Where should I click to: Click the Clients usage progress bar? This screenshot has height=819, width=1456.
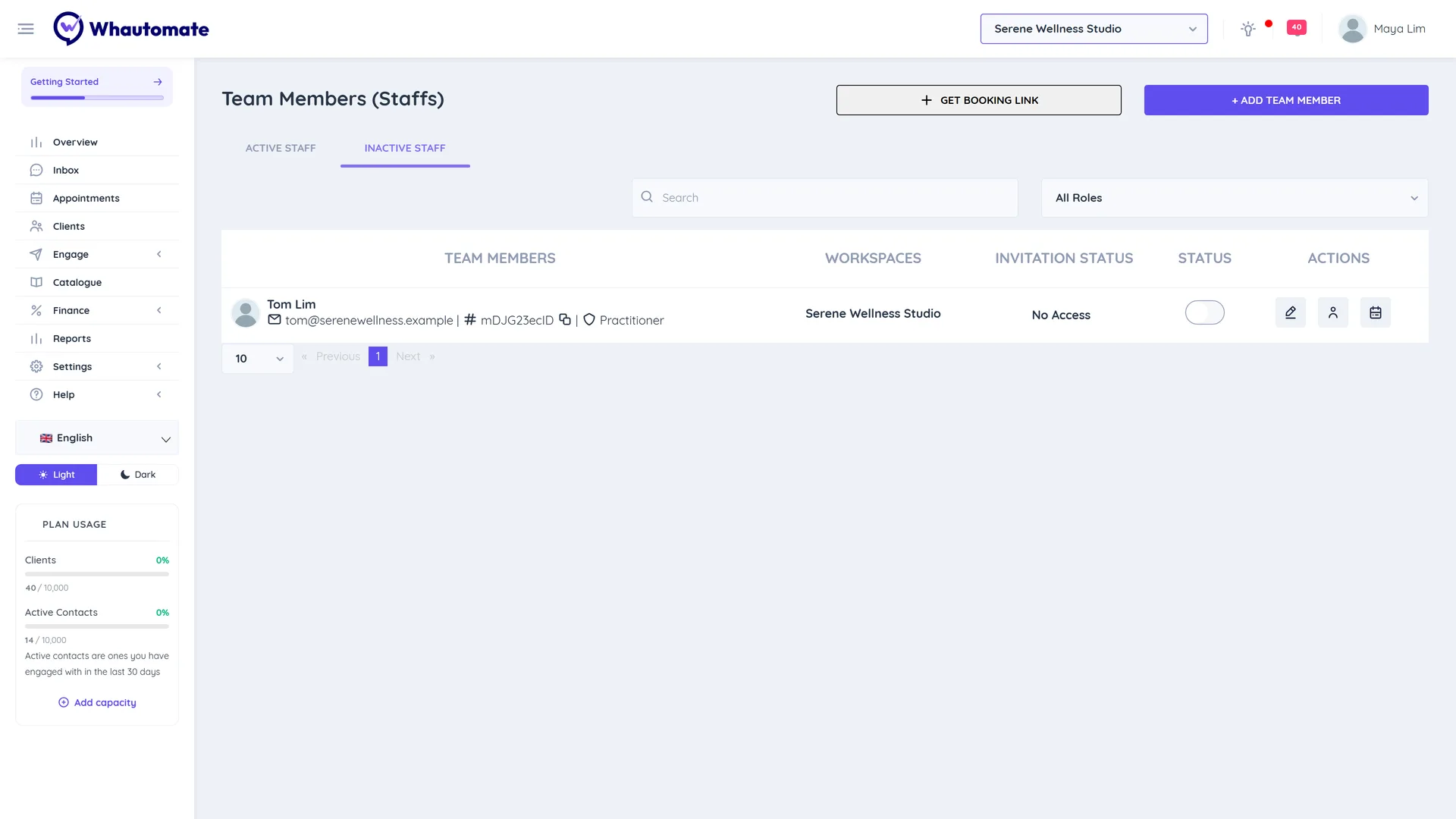click(97, 574)
